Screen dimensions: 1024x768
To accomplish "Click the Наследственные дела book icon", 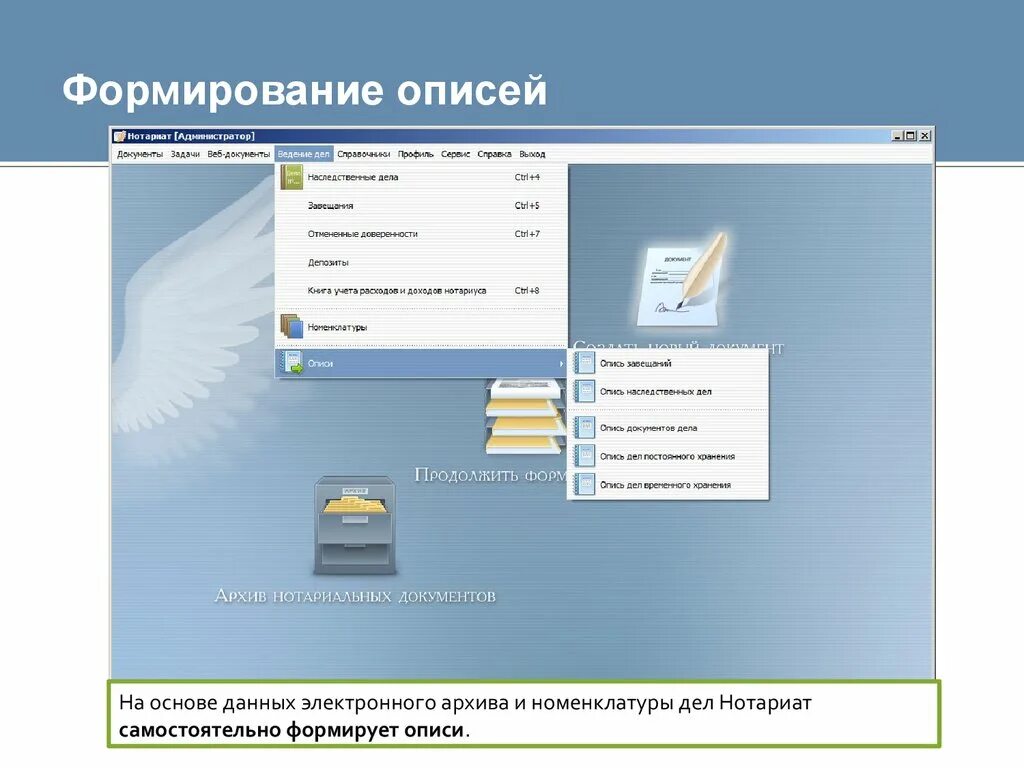I will tap(291, 177).
